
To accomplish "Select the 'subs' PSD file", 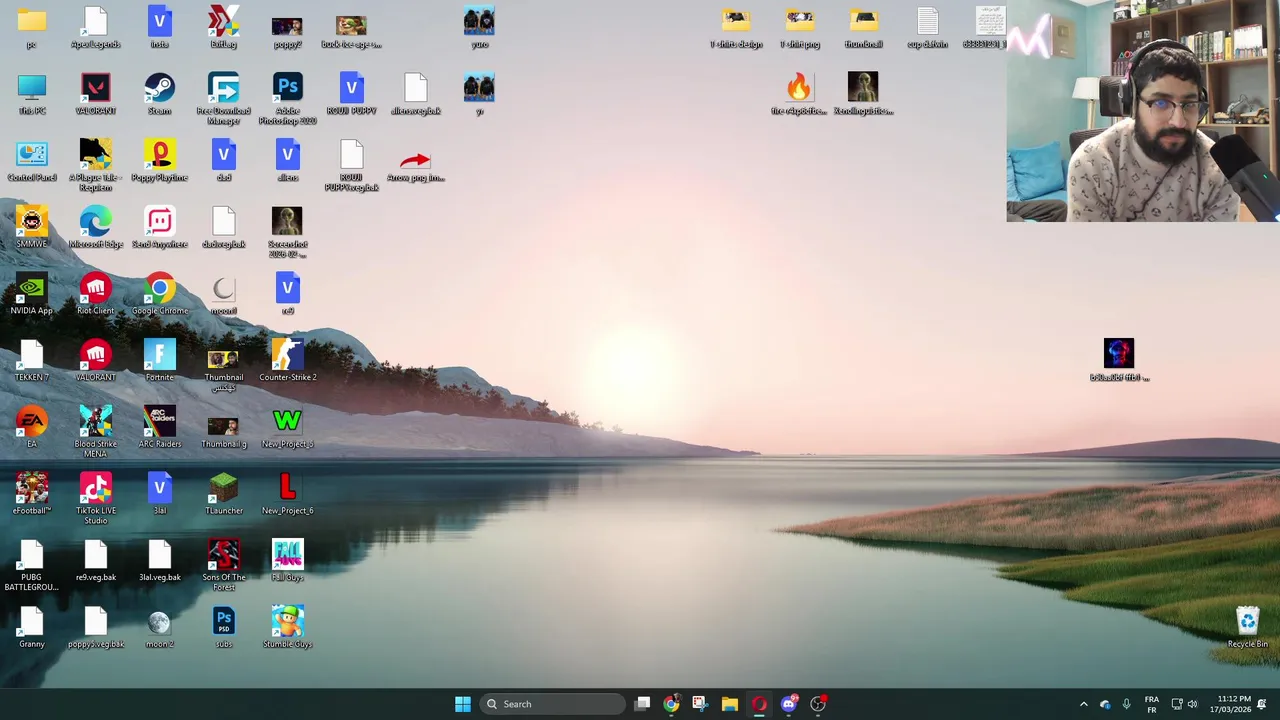I will click(x=223, y=628).
